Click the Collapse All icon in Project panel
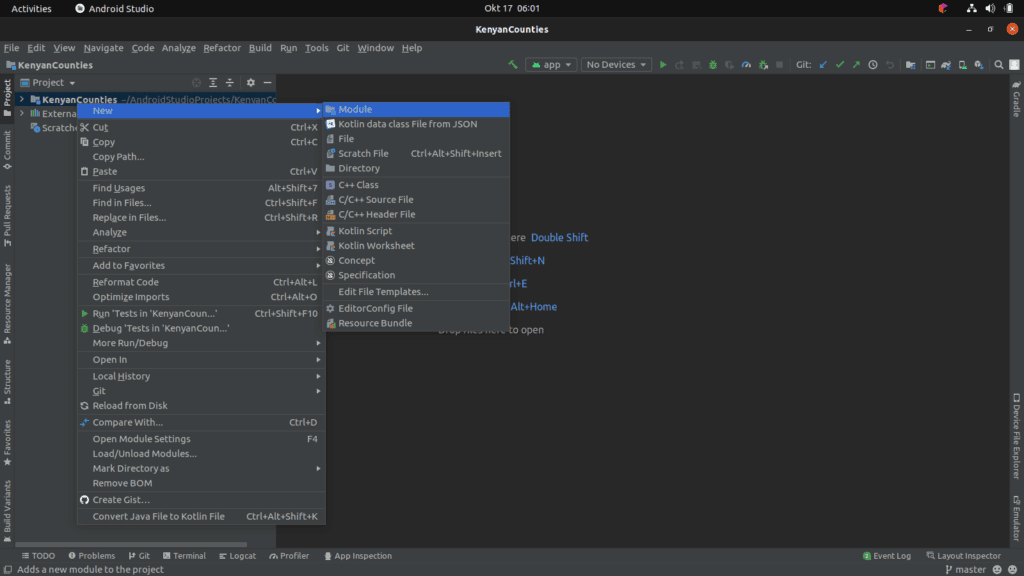This screenshot has height=576, width=1024. (x=230, y=83)
